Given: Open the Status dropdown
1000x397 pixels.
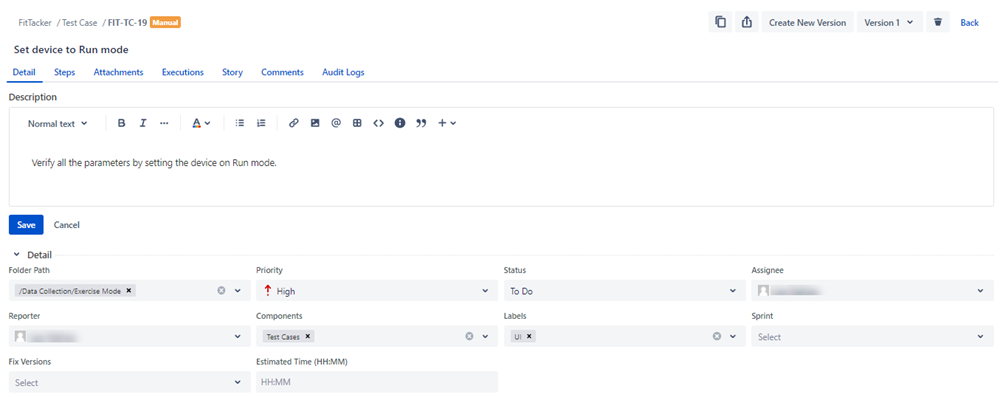Looking at the screenshot, I should click(624, 290).
